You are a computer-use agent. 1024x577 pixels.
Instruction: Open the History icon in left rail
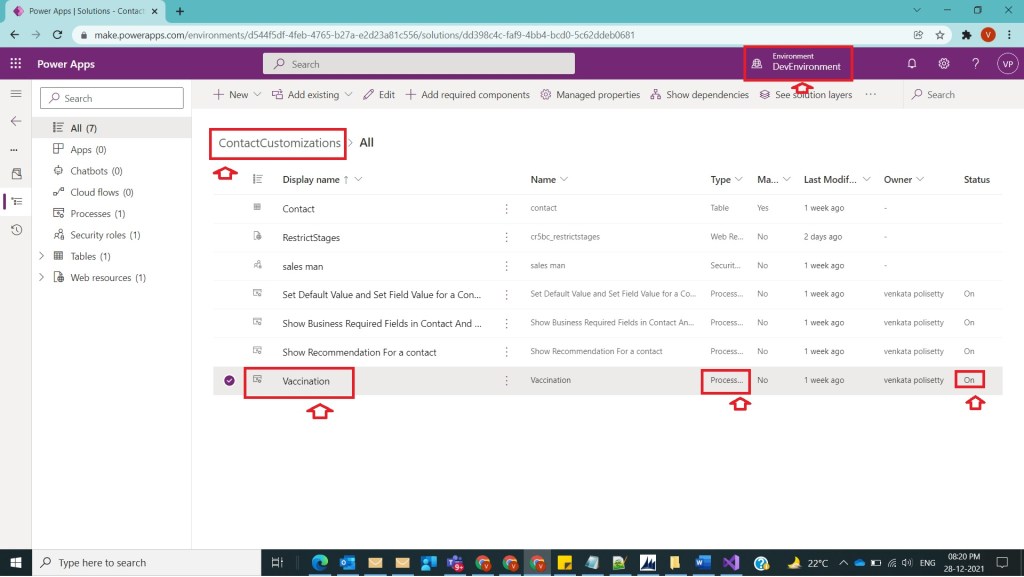click(x=15, y=230)
